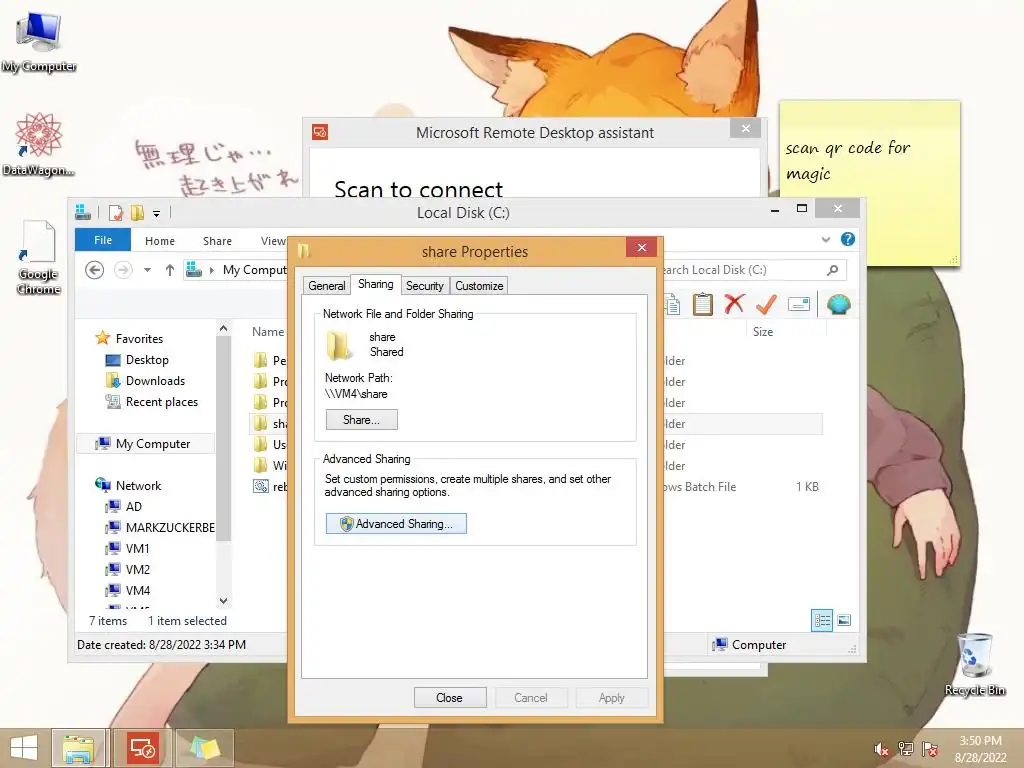Screen dimensions: 1024x768
Task: Open Remote Desktop assistant from the taskbar
Action: [142, 748]
